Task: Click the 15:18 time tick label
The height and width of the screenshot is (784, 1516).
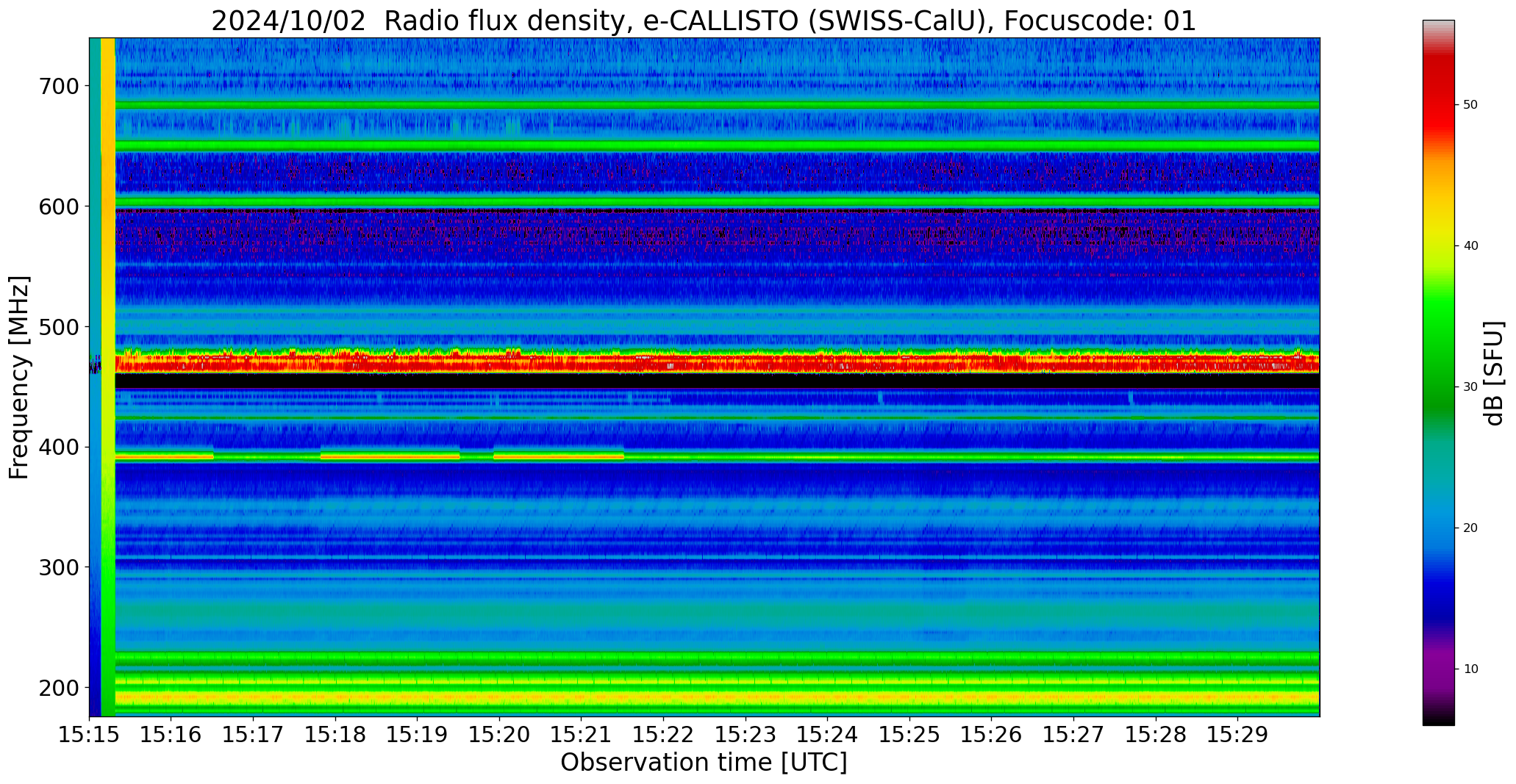Action: click(x=335, y=734)
